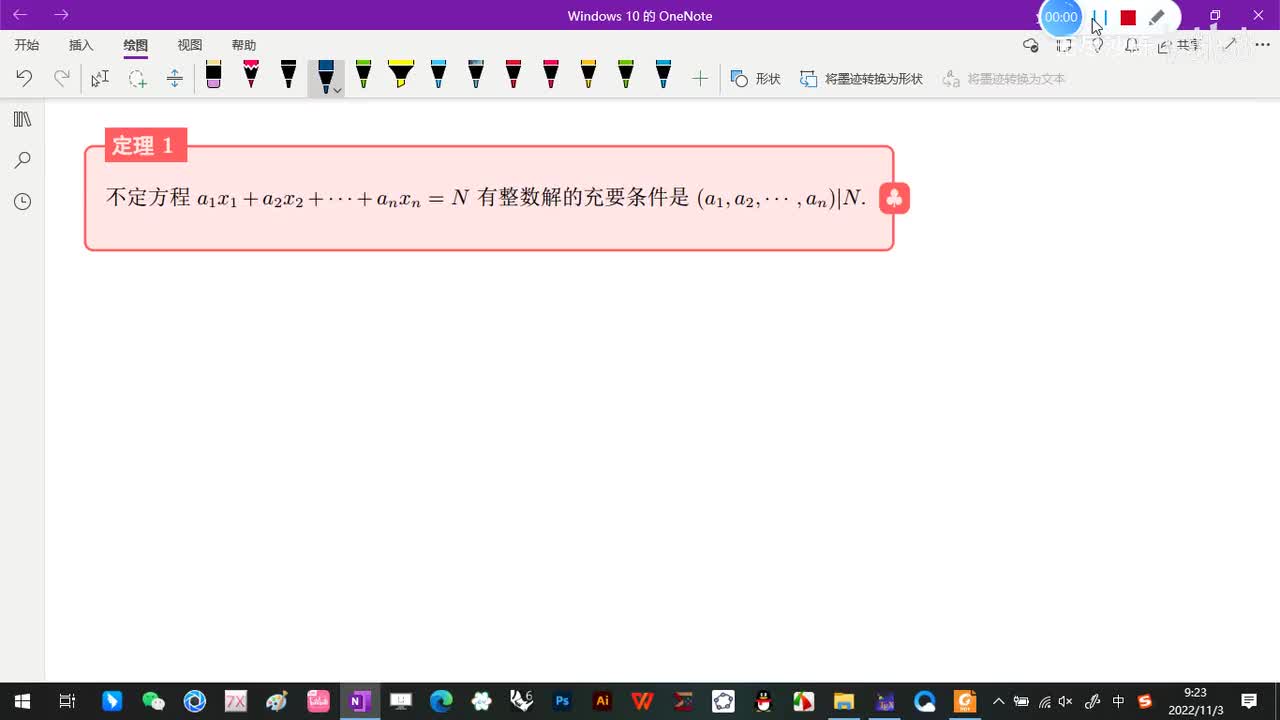Pick the lime green pen near the end
Viewport: 1280px width, 720px height.
626,75
